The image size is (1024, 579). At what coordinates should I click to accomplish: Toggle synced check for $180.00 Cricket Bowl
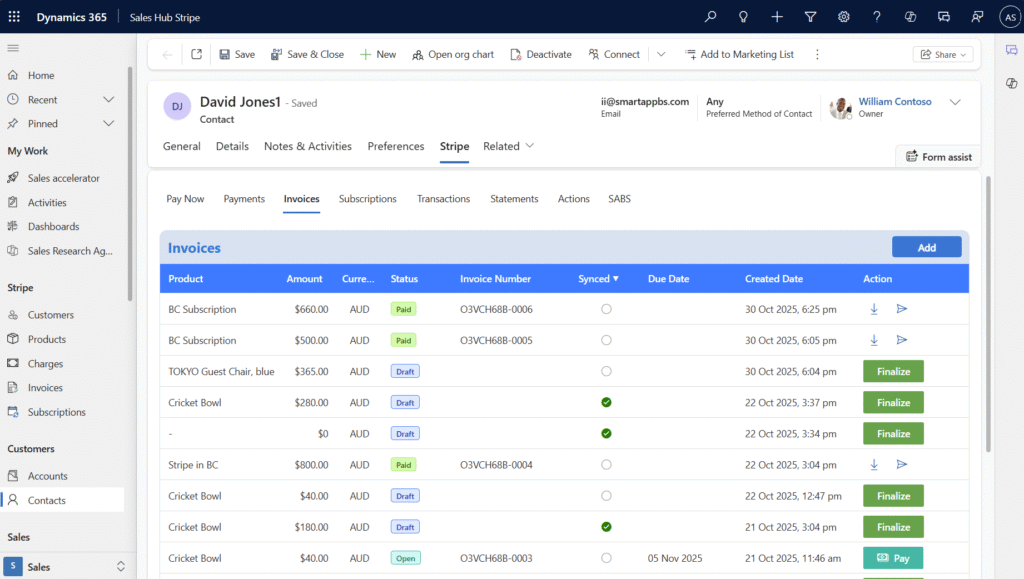606,527
